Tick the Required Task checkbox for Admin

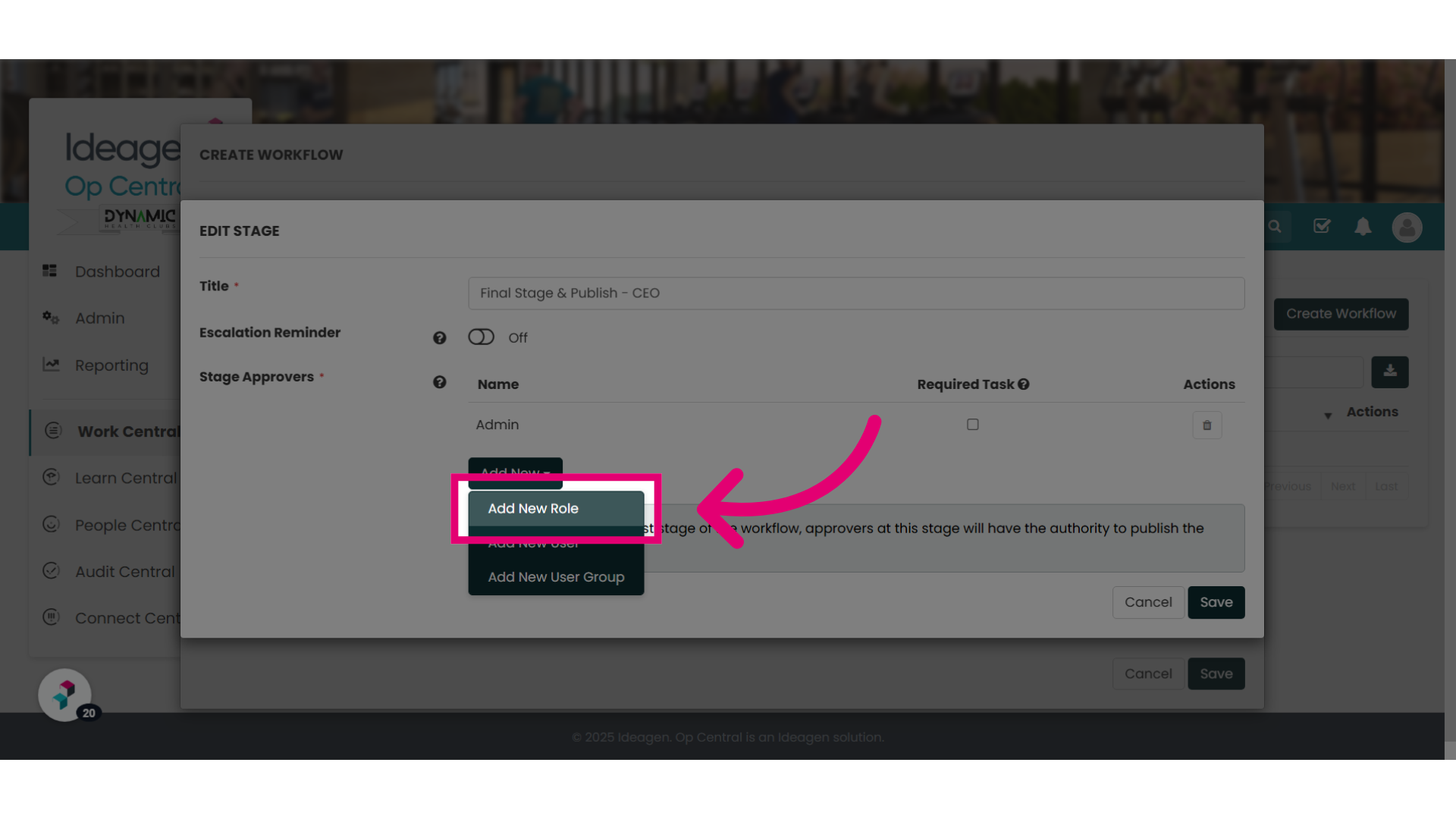(x=973, y=425)
